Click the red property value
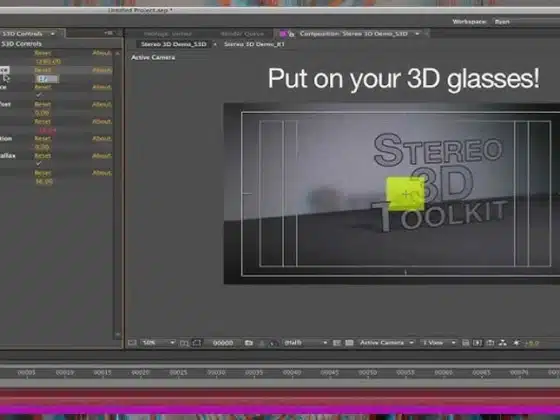The image size is (560, 420). click(48, 130)
